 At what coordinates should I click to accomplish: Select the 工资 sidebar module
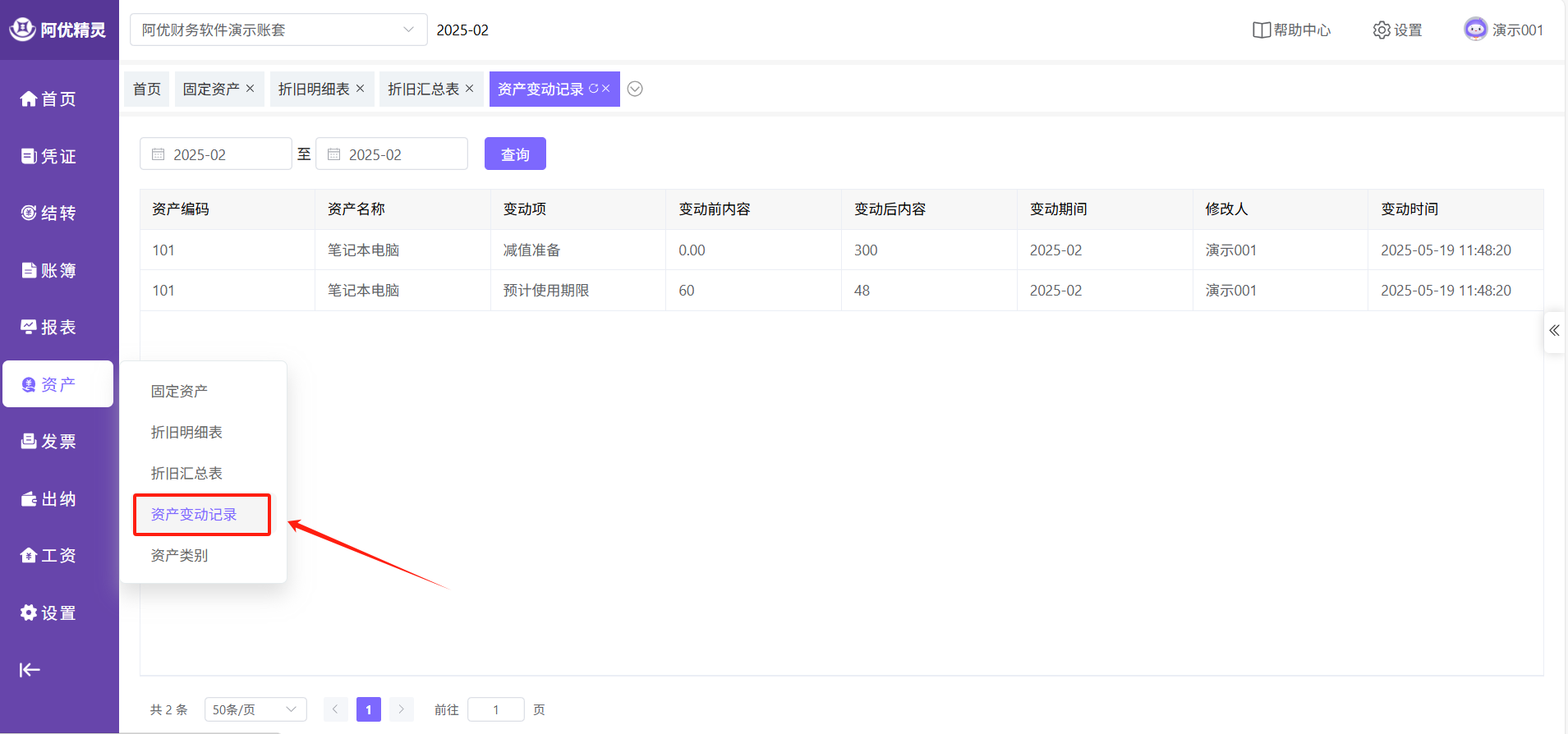48,556
